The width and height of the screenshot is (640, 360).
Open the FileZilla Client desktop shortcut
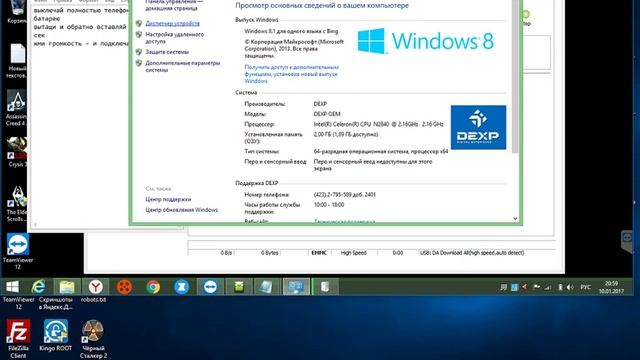tap(18, 338)
